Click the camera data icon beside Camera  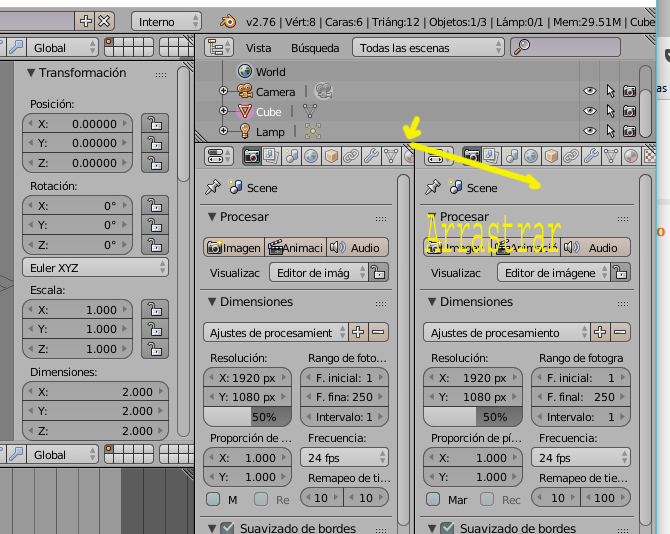[323, 91]
